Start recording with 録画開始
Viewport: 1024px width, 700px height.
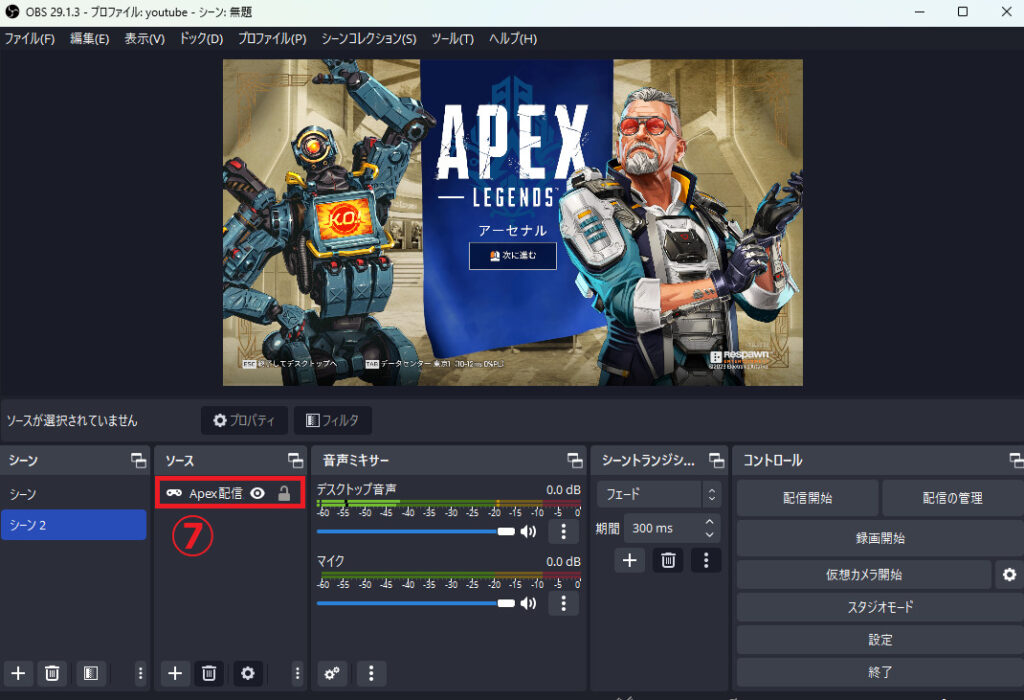coord(880,538)
